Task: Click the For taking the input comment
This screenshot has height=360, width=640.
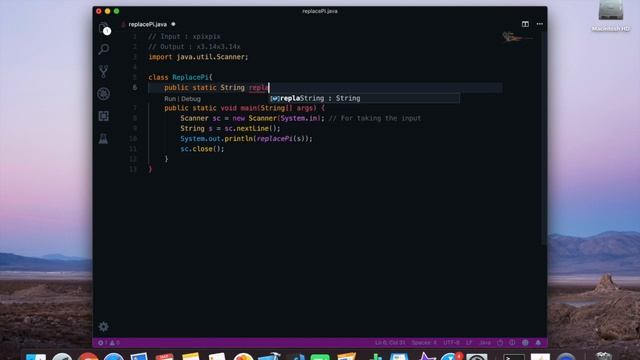Action: tap(375, 118)
